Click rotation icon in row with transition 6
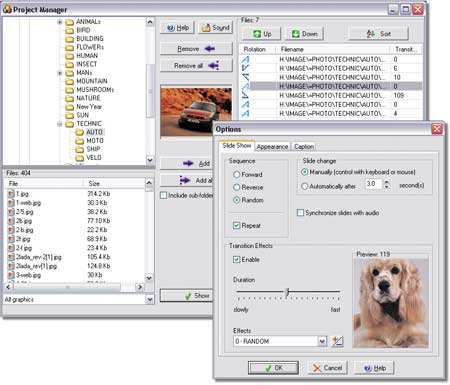Image resolution: width=450 pixels, height=385 pixels. tap(246, 68)
